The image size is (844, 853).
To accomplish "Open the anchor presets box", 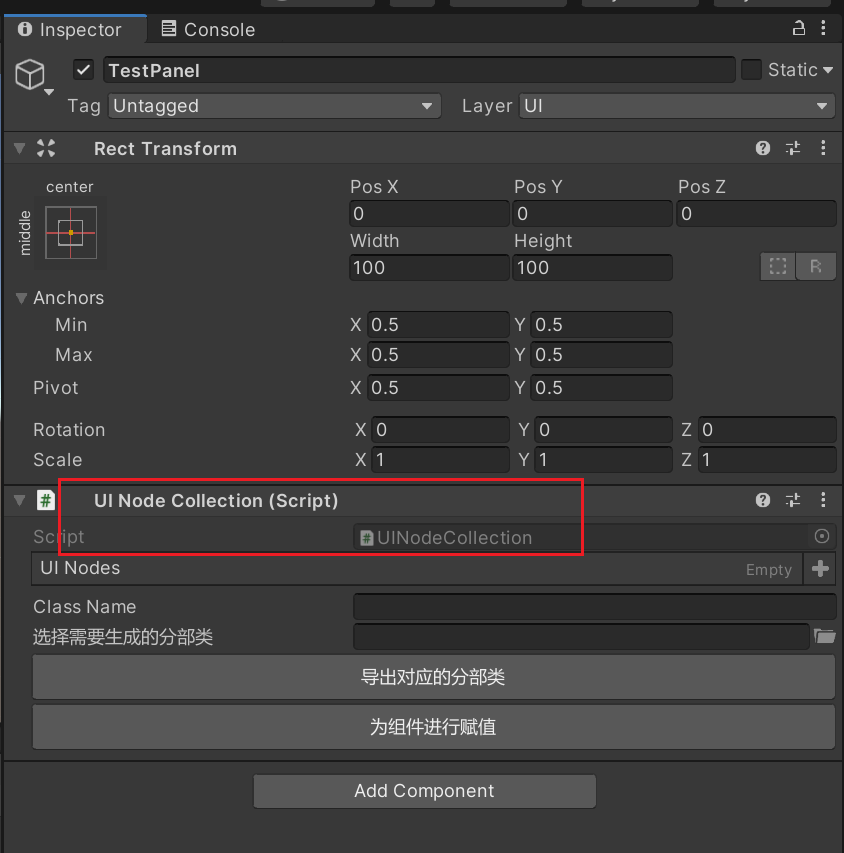I will pos(71,232).
